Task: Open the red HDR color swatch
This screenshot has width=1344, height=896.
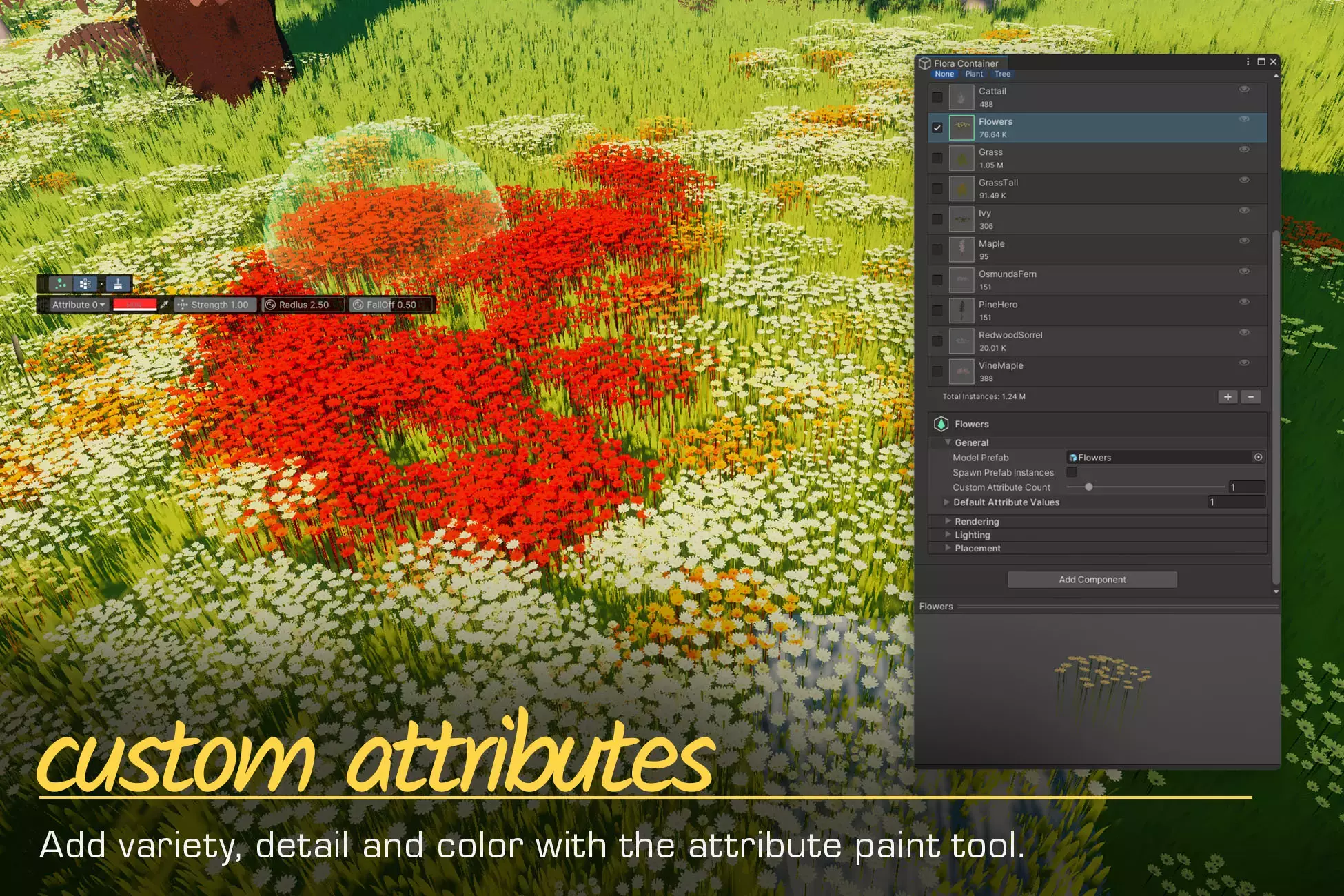Action: 134,305
